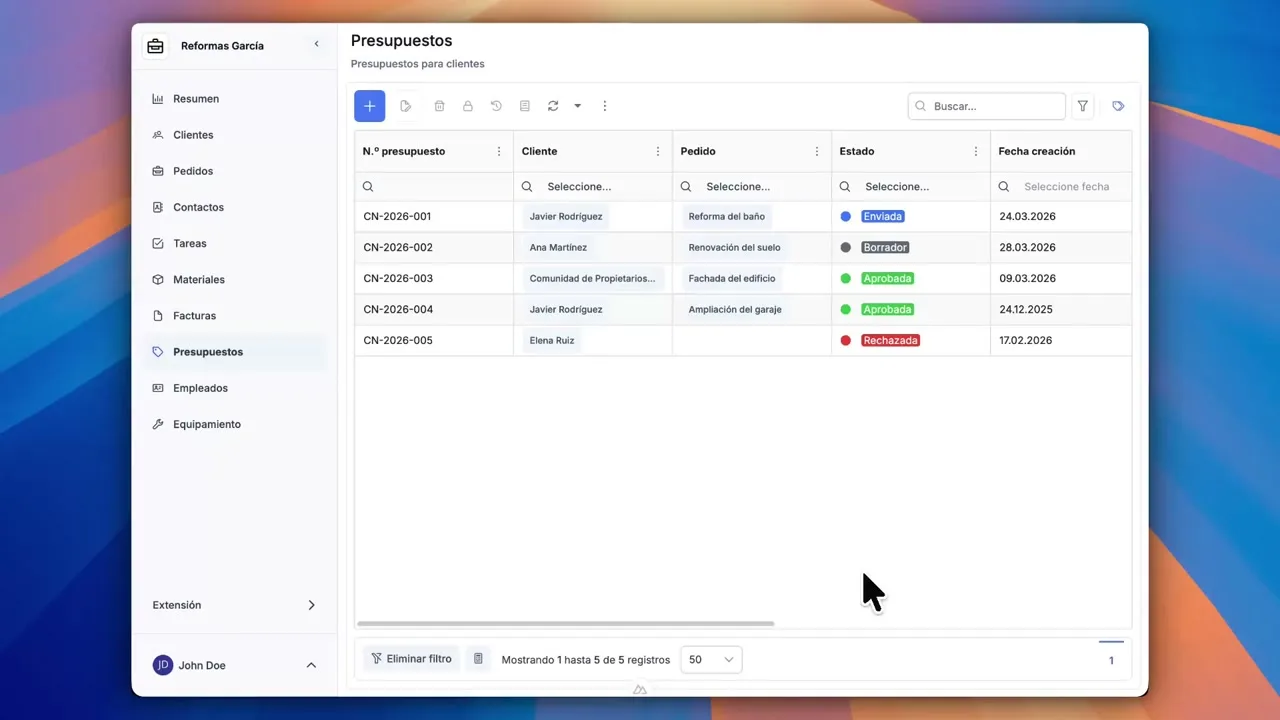Click the refresh icon in toolbar
1280x720 pixels.
click(552, 106)
